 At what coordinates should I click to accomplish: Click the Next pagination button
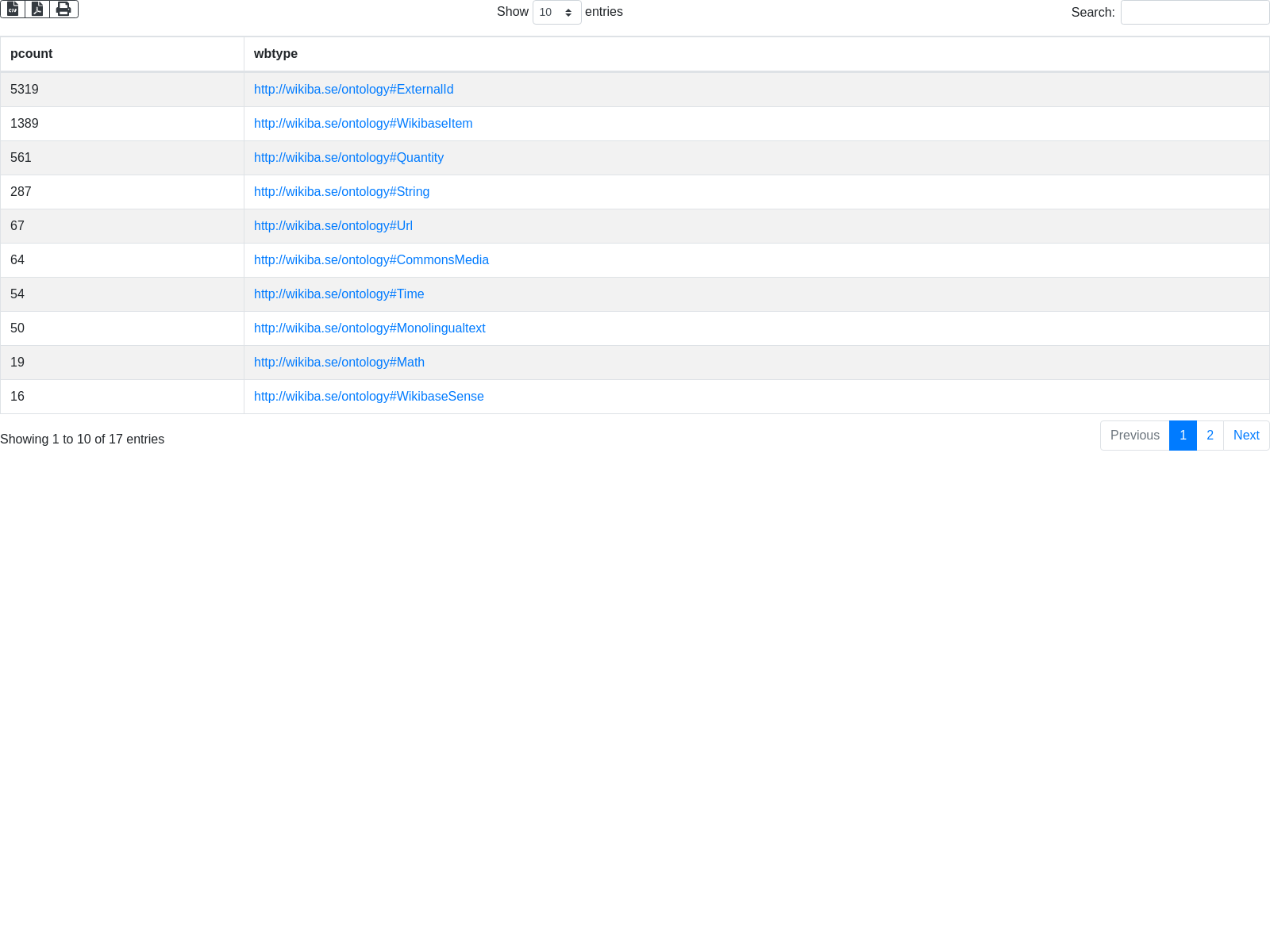(1246, 436)
